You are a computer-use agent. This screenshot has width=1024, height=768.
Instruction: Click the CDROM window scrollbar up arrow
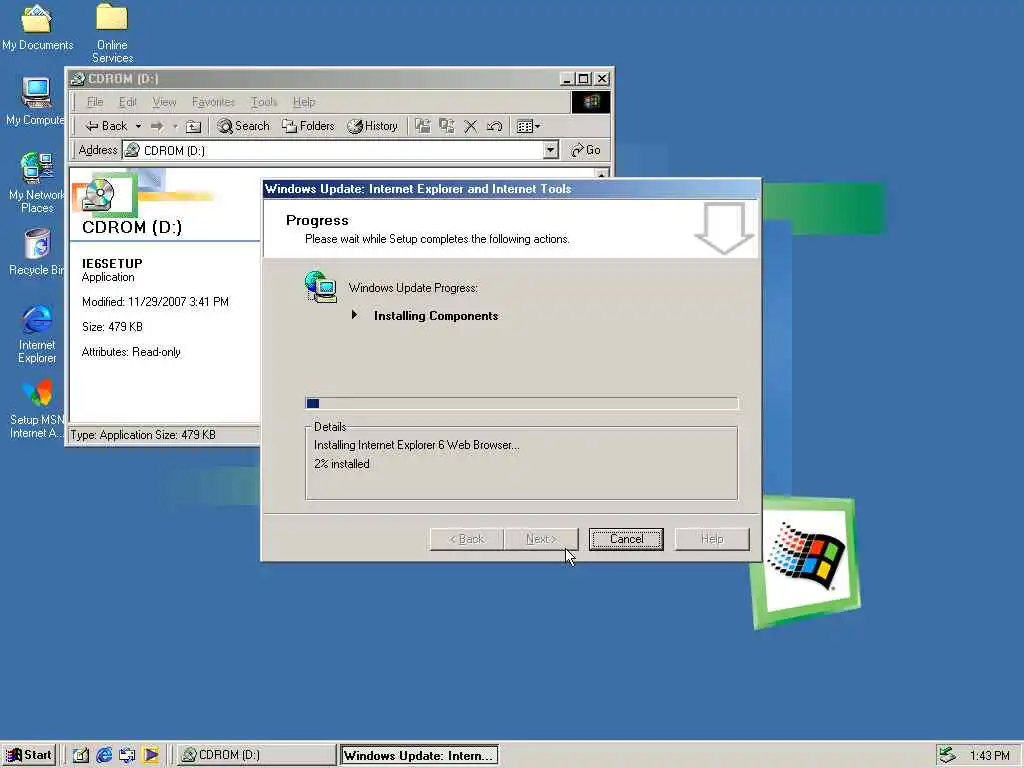601,174
